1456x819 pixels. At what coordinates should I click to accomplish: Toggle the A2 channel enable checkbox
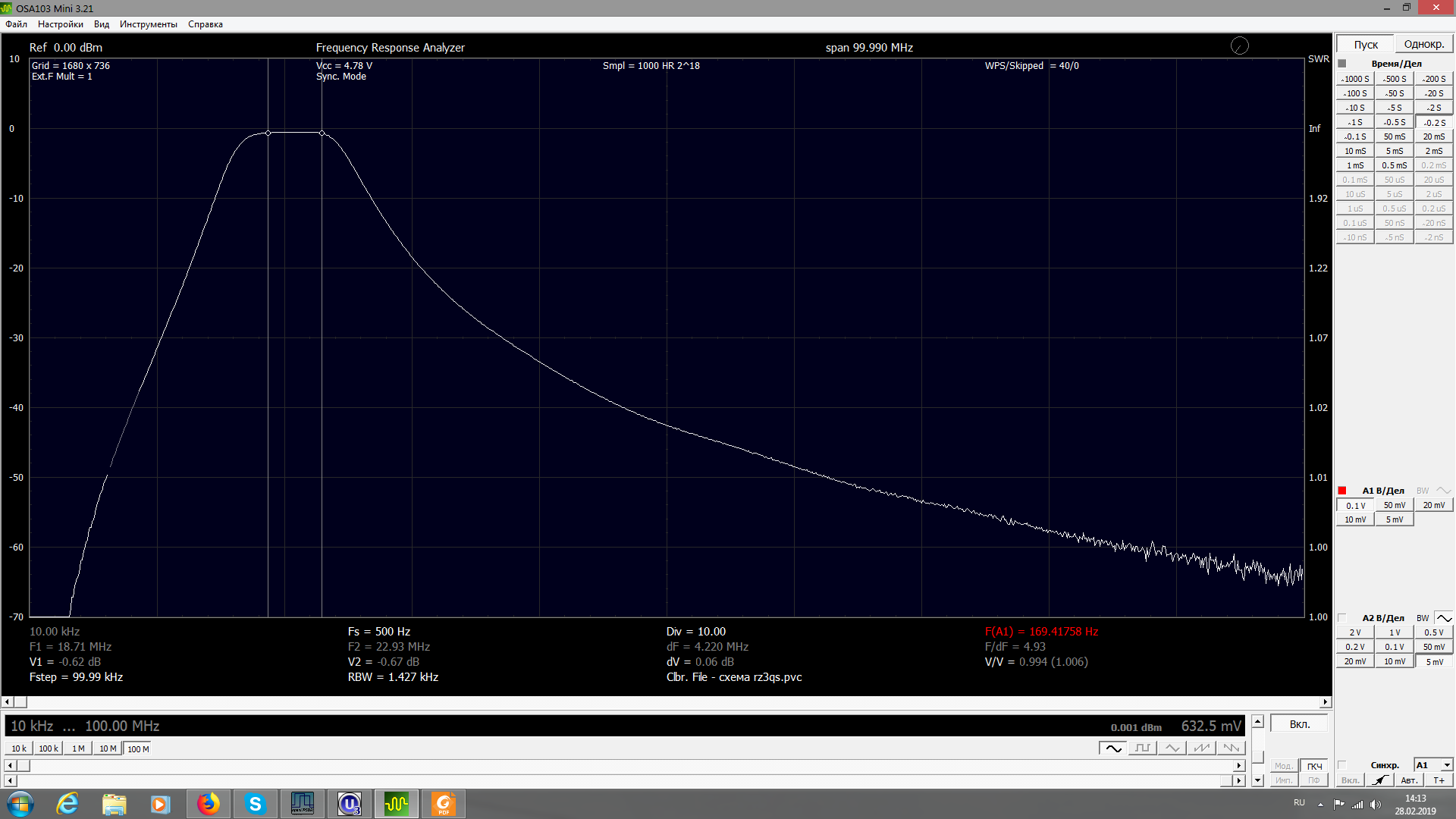point(1342,618)
